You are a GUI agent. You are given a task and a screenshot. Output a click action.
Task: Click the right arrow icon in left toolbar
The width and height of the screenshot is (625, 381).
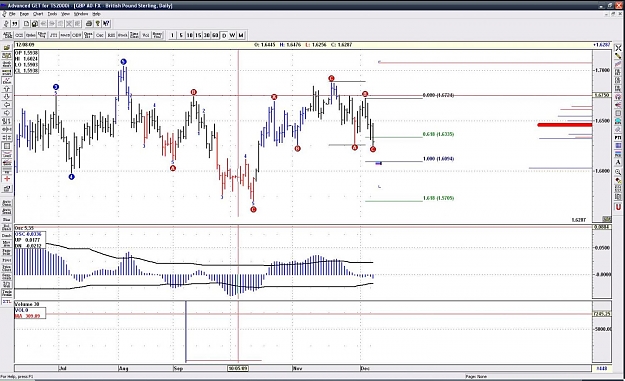click(7, 113)
